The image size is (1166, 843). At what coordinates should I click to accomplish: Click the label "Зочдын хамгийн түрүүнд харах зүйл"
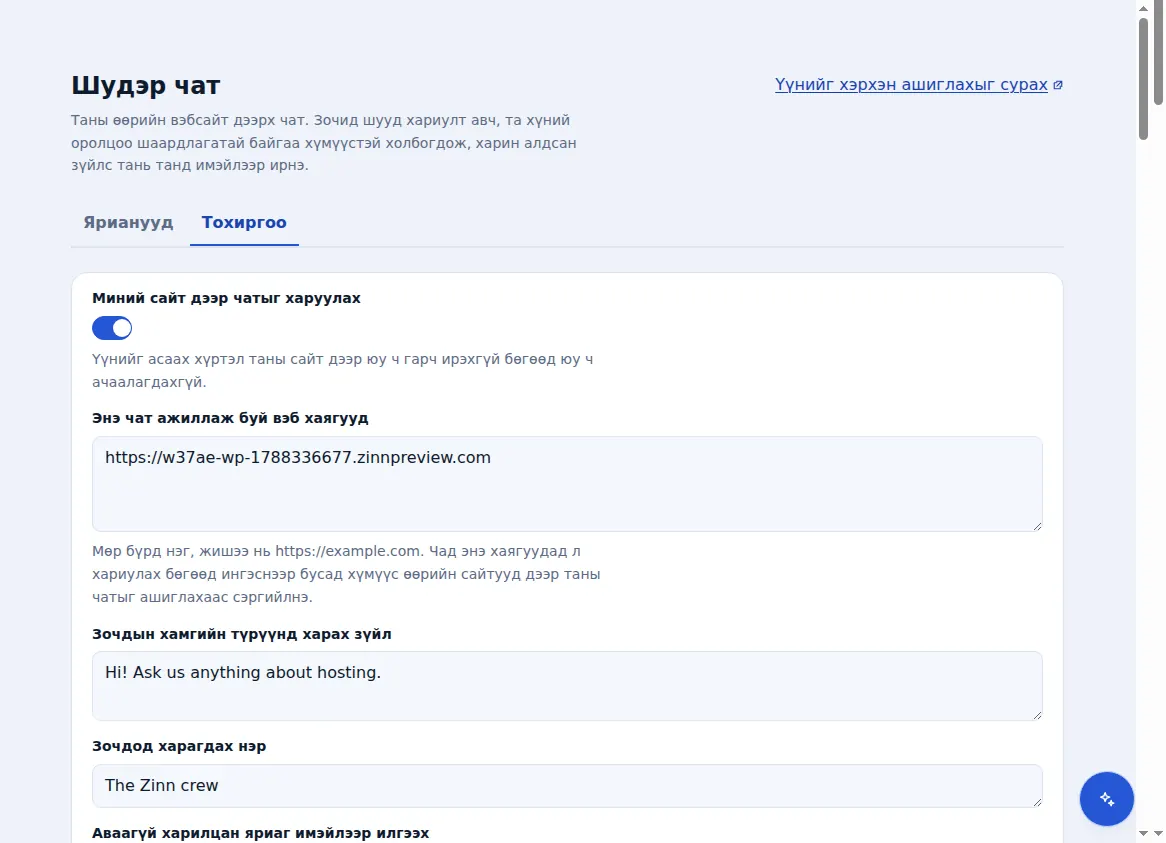tap(242, 634)
